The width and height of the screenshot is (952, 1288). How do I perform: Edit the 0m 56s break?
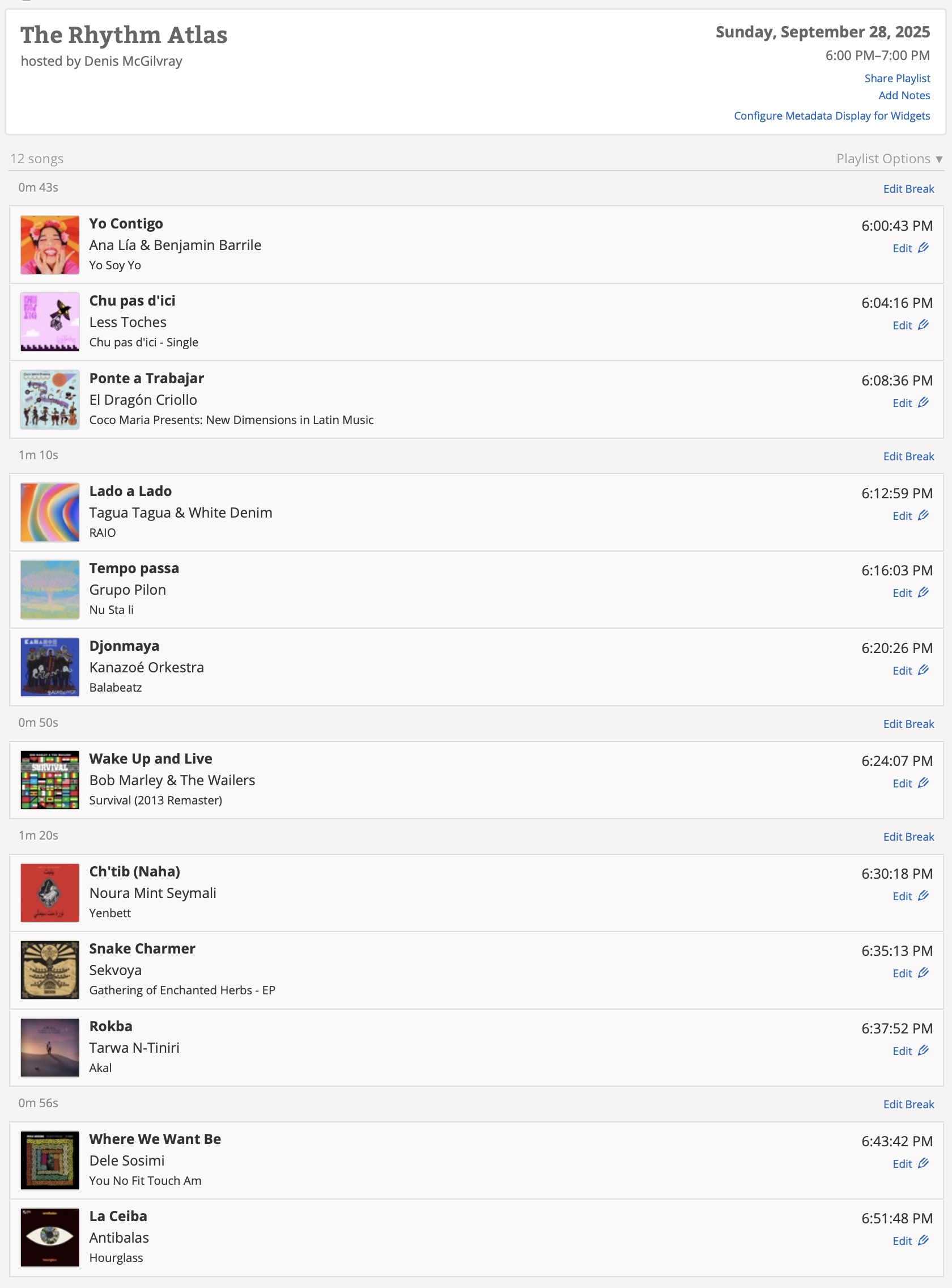coord(908,1104)
